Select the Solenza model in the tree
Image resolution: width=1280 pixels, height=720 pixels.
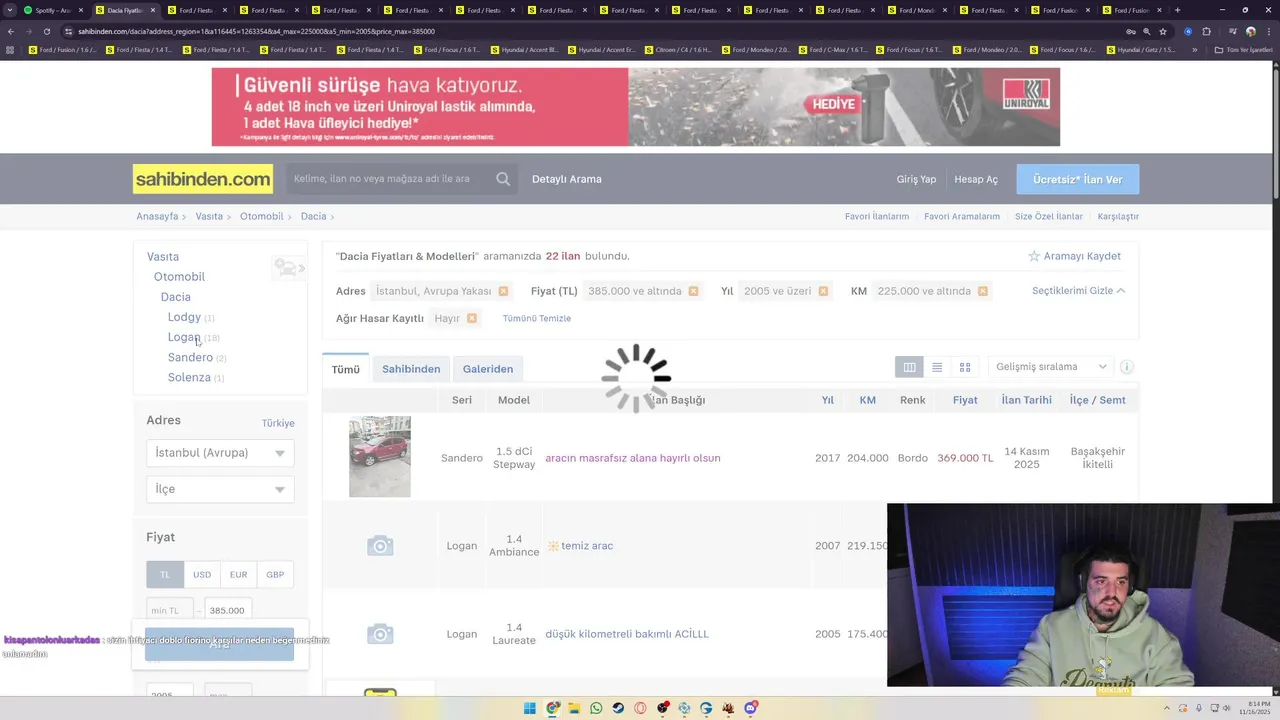pos(189,377)
